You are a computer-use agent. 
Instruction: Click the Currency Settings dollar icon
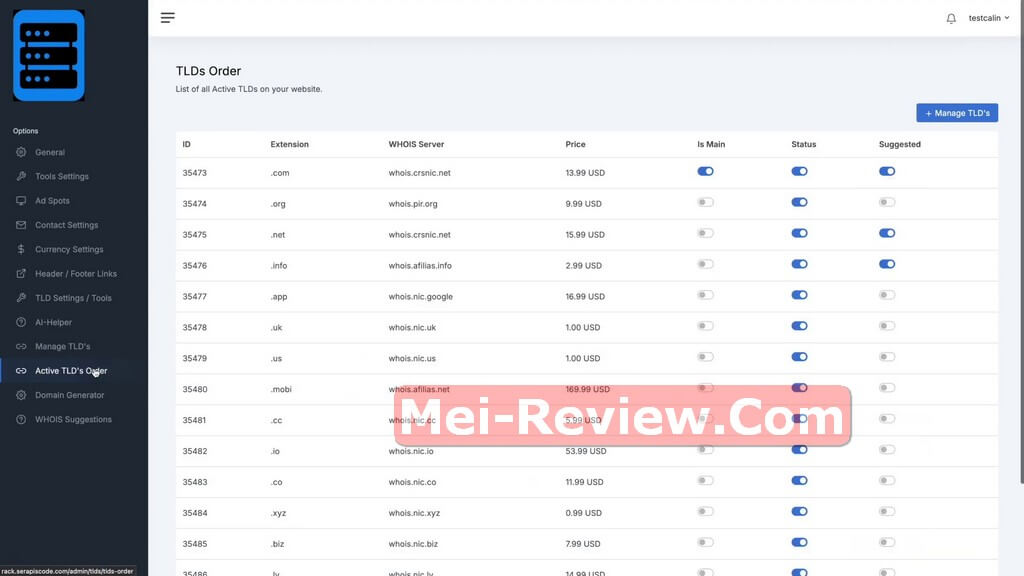click(x=21, y=249)
